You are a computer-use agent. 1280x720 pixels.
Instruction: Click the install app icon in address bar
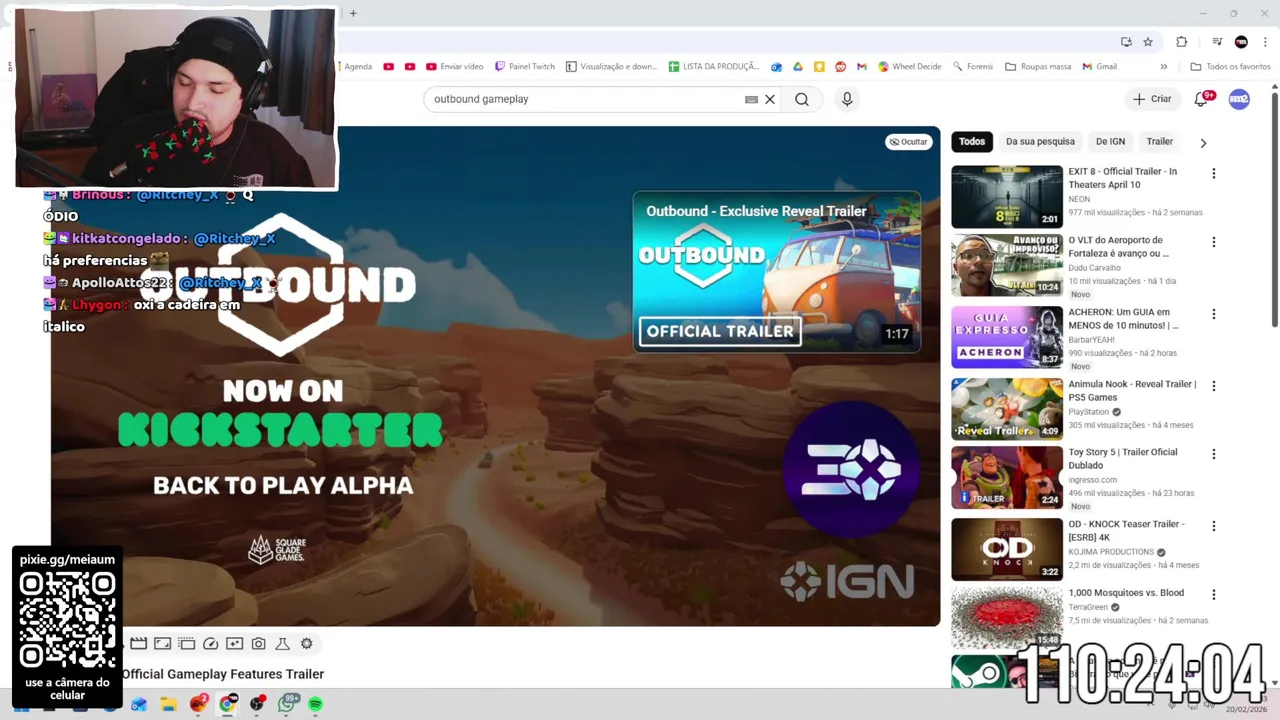pos(1126,42)
